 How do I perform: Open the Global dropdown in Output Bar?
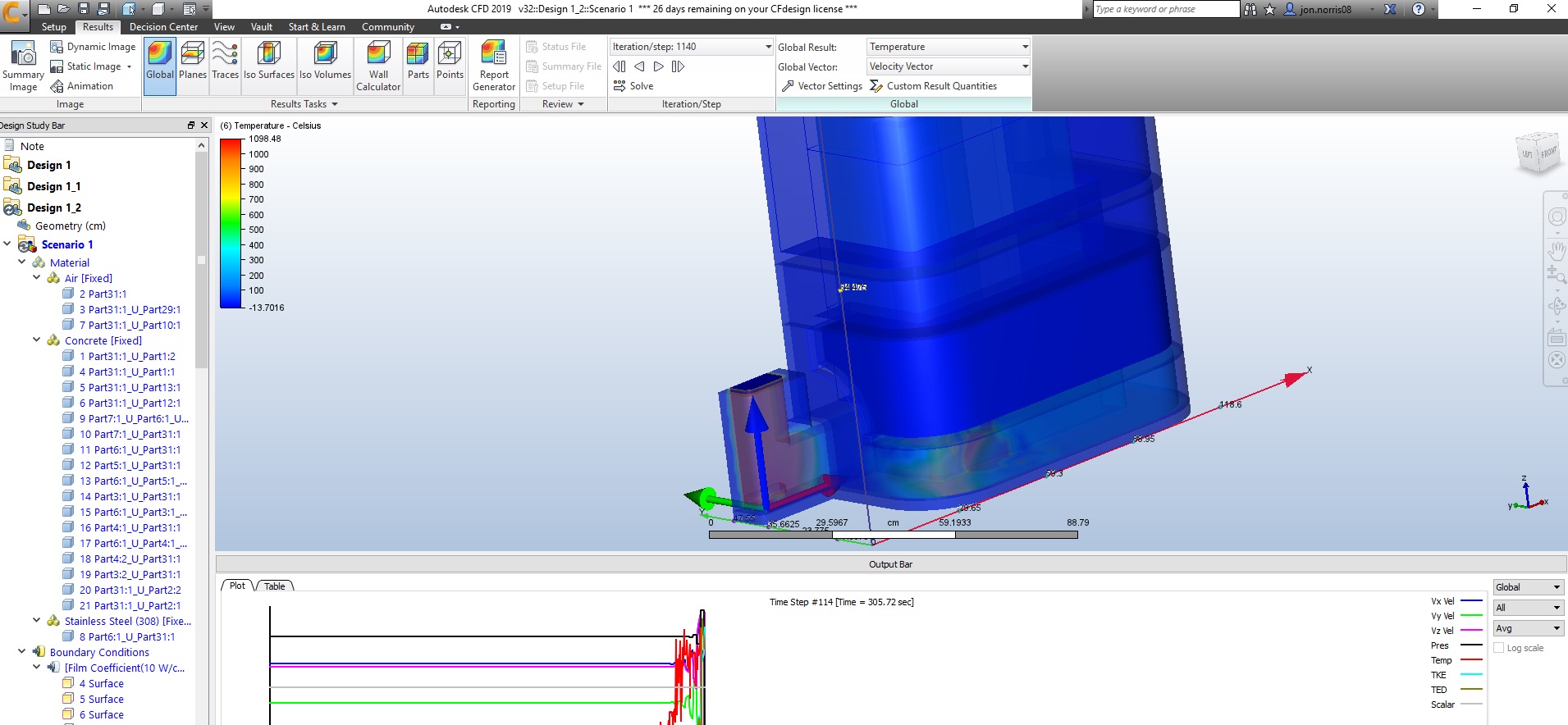coord(1528,587)
